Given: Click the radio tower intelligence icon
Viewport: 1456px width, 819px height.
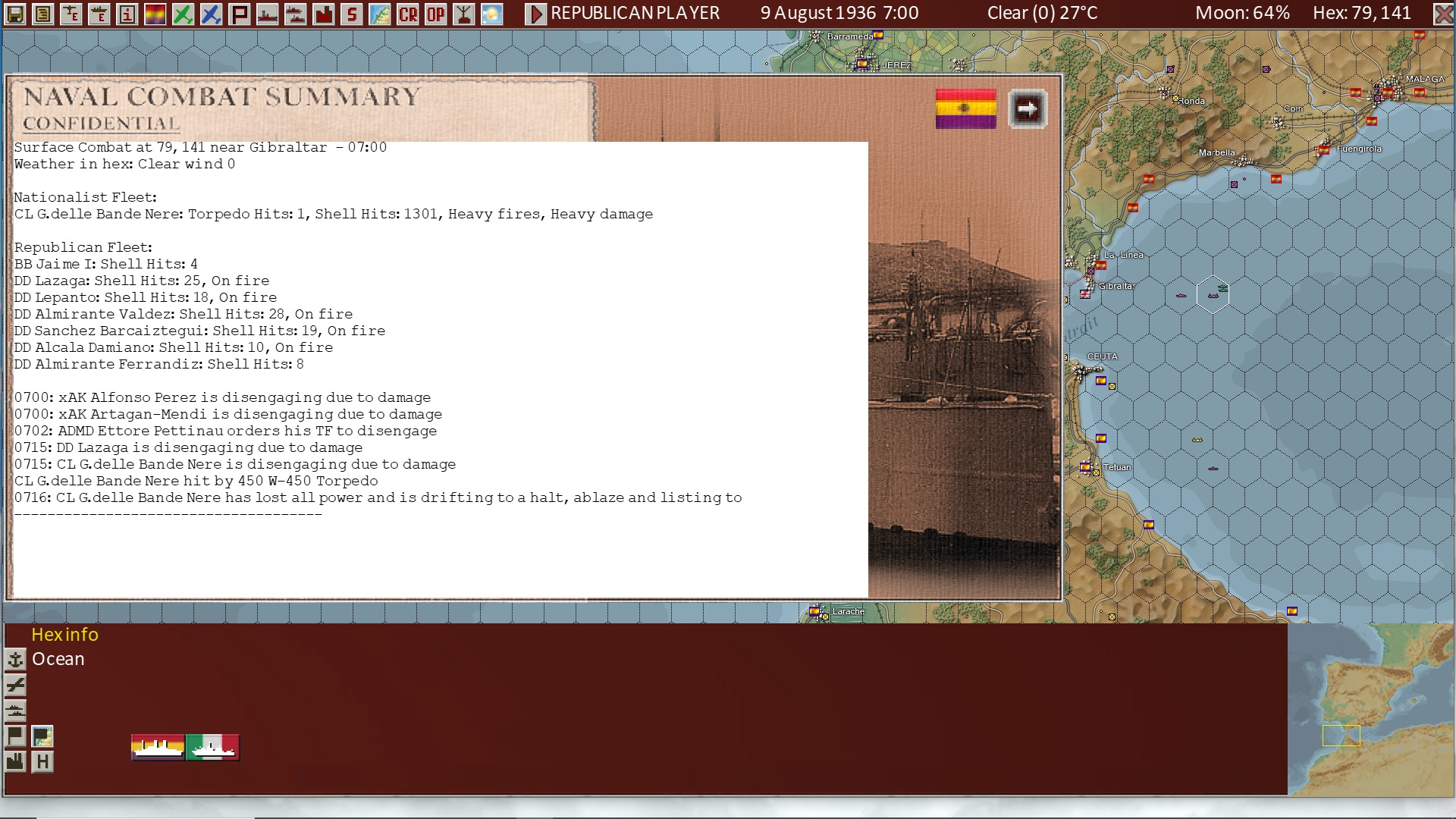Looking at the screenshot, I should point(463,13).
